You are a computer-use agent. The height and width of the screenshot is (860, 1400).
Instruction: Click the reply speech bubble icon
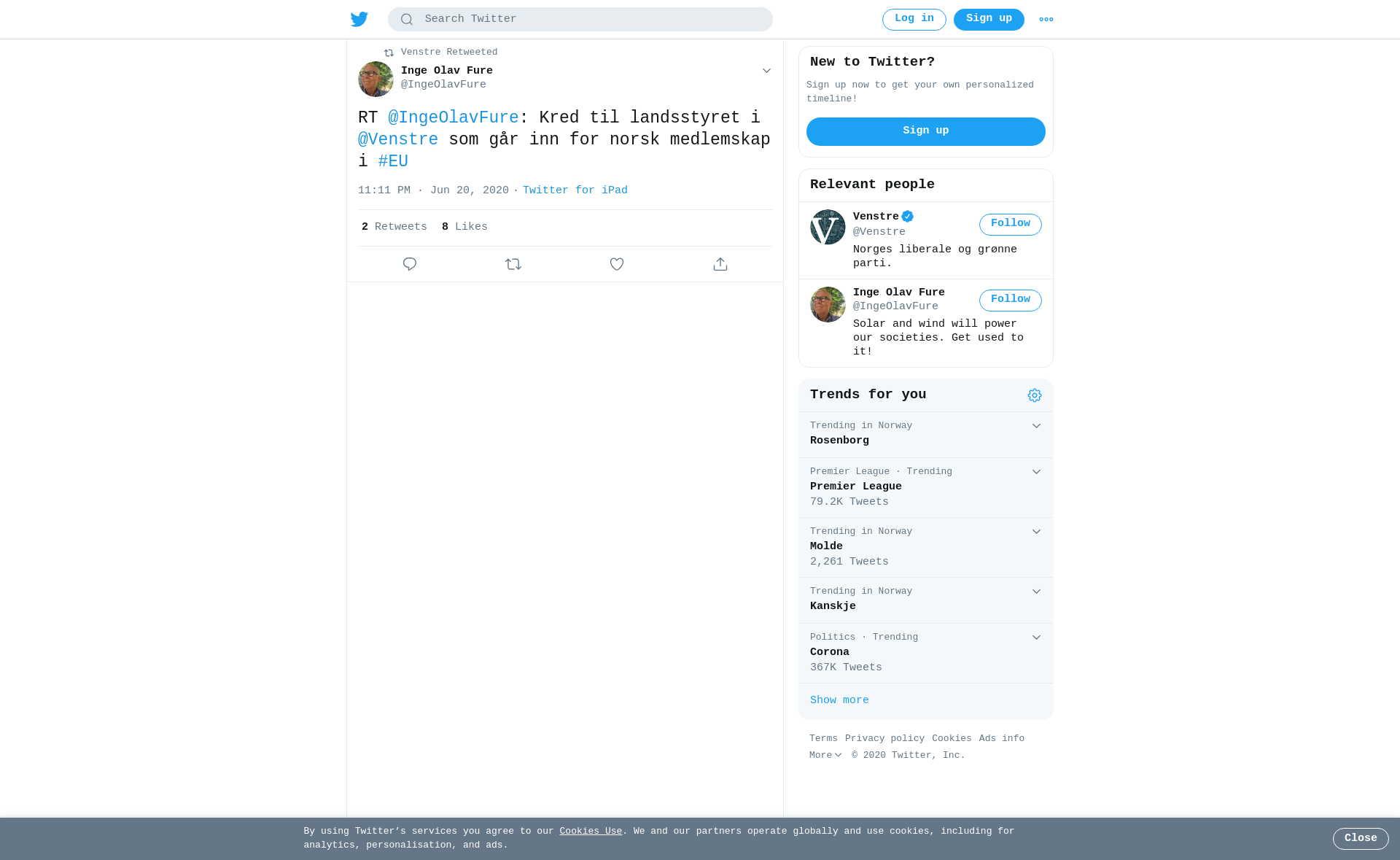[410, 264]
